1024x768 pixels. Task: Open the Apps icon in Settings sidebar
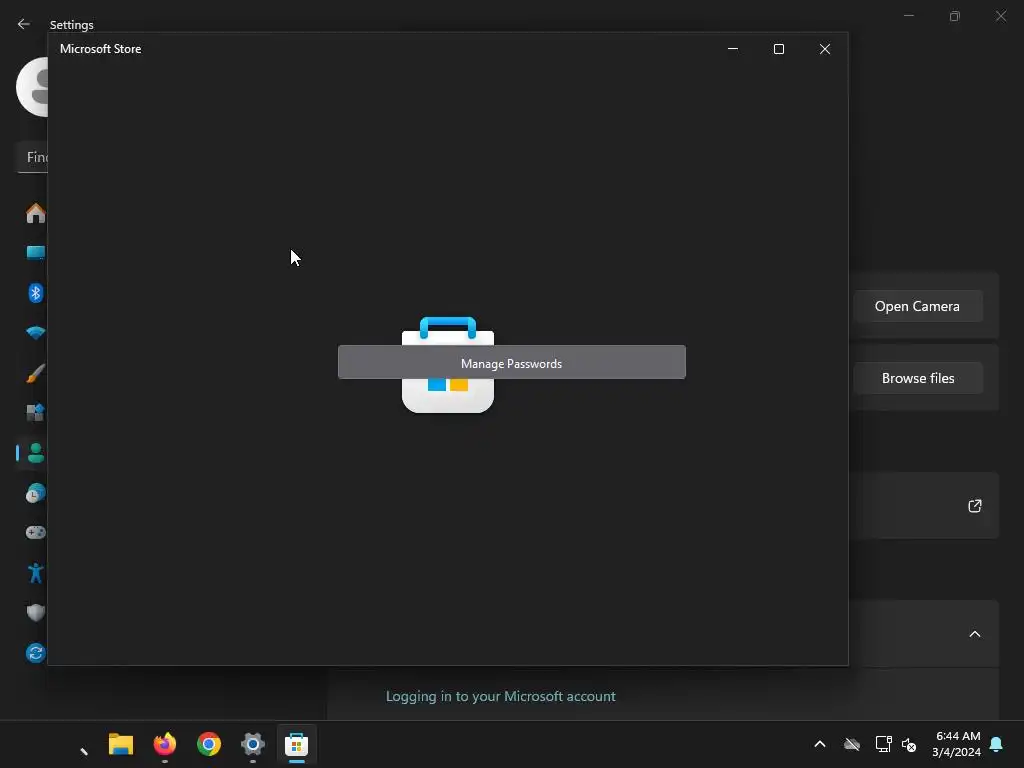pos(35,413)
